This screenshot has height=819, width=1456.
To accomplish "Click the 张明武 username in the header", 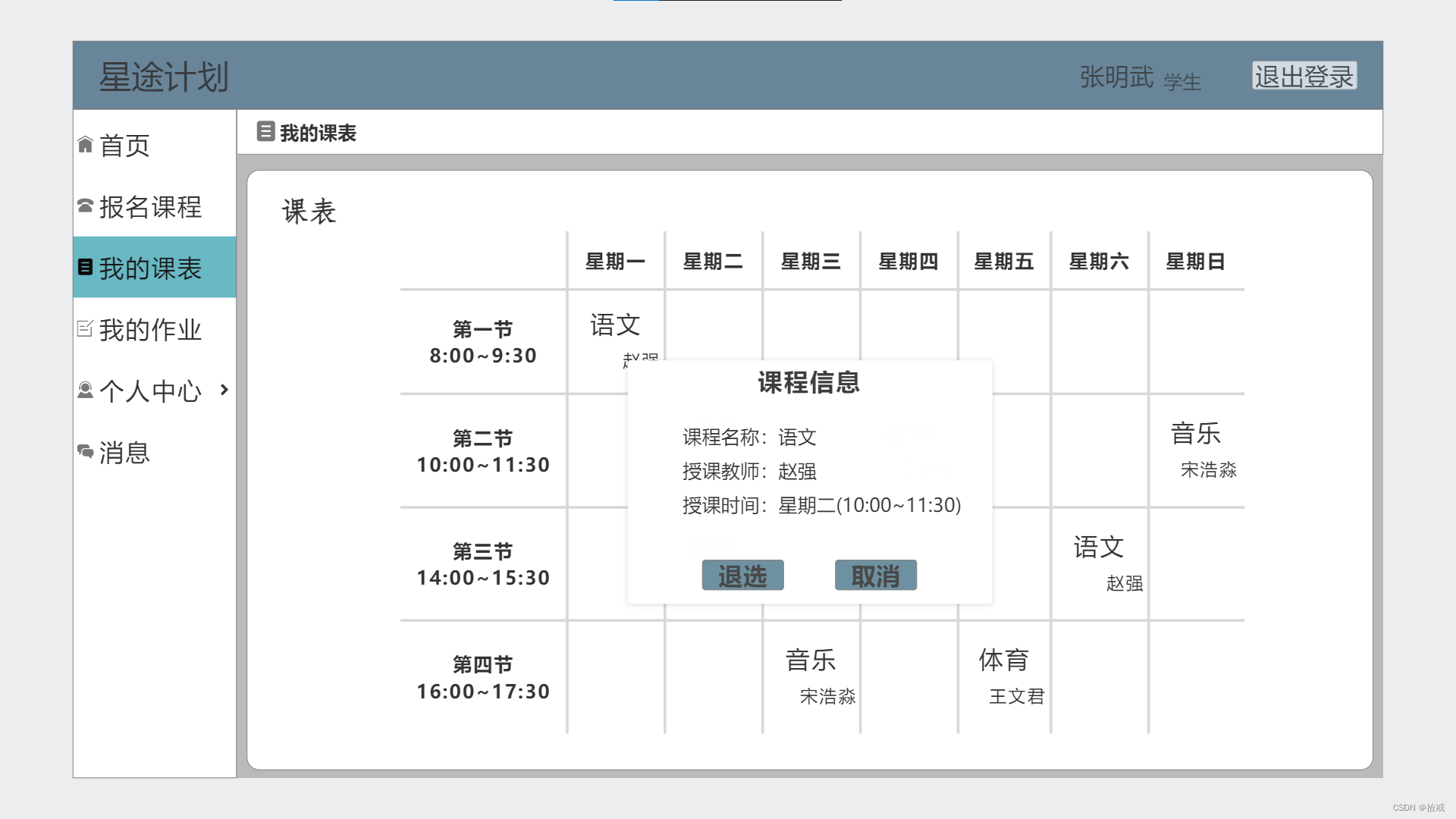I will (x=1116, y=77).
